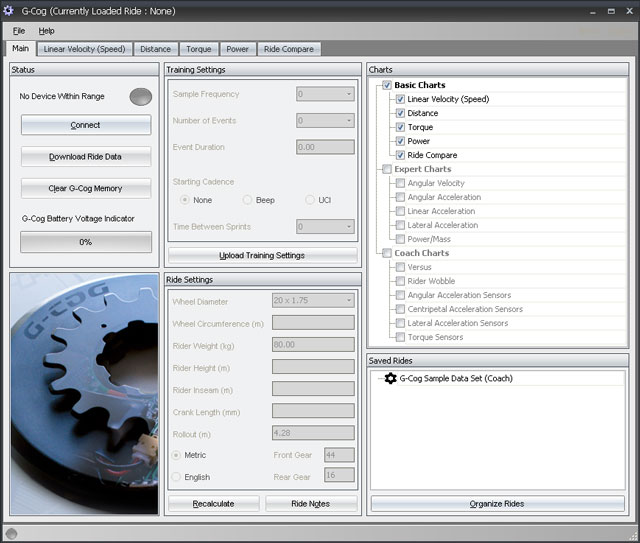Uncheck the Ride Compare chart checkbox
The image size is (640, 543).
point(400,155)
